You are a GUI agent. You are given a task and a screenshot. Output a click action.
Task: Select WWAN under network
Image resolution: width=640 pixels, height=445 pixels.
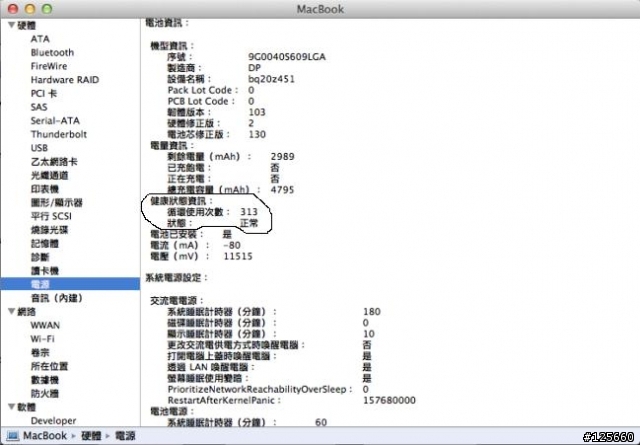[45, 325]
